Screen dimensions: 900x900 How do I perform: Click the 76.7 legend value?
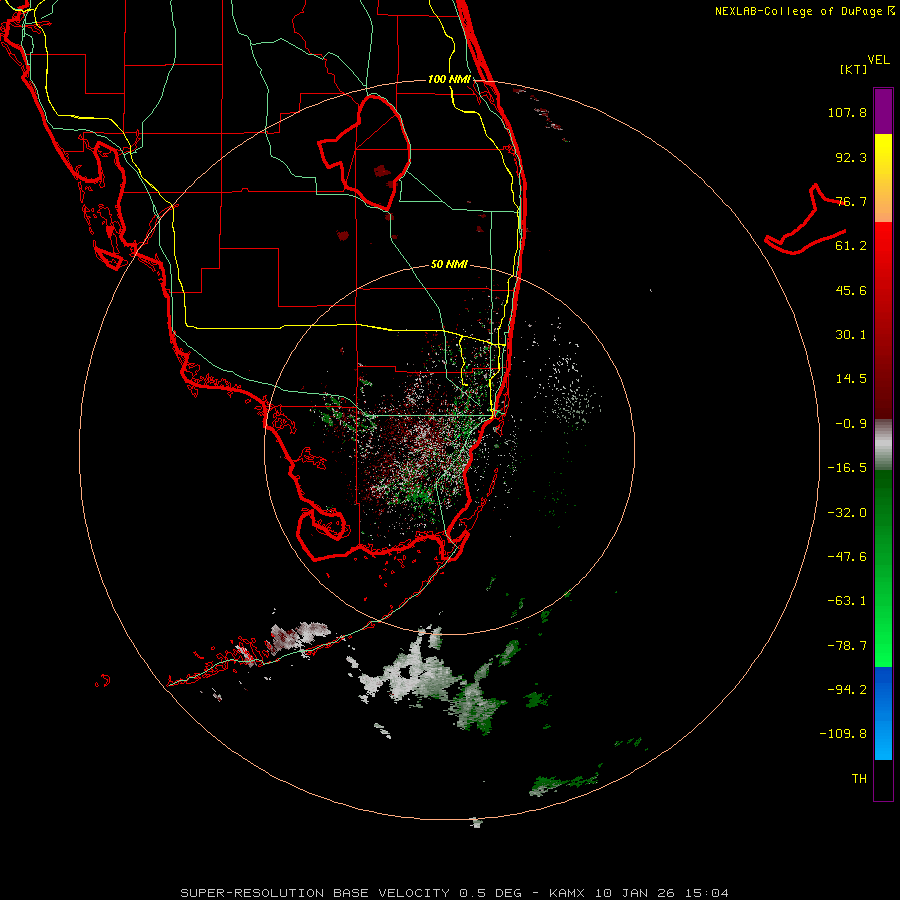point(851,201)
